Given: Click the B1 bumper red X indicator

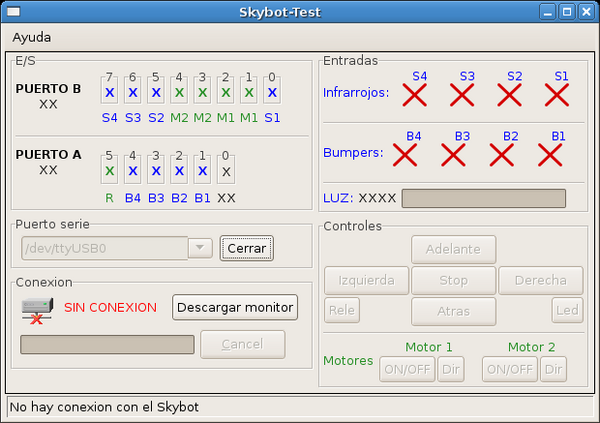Looking at the screenshot, I should pyautogui.click(x=550, y=155).
